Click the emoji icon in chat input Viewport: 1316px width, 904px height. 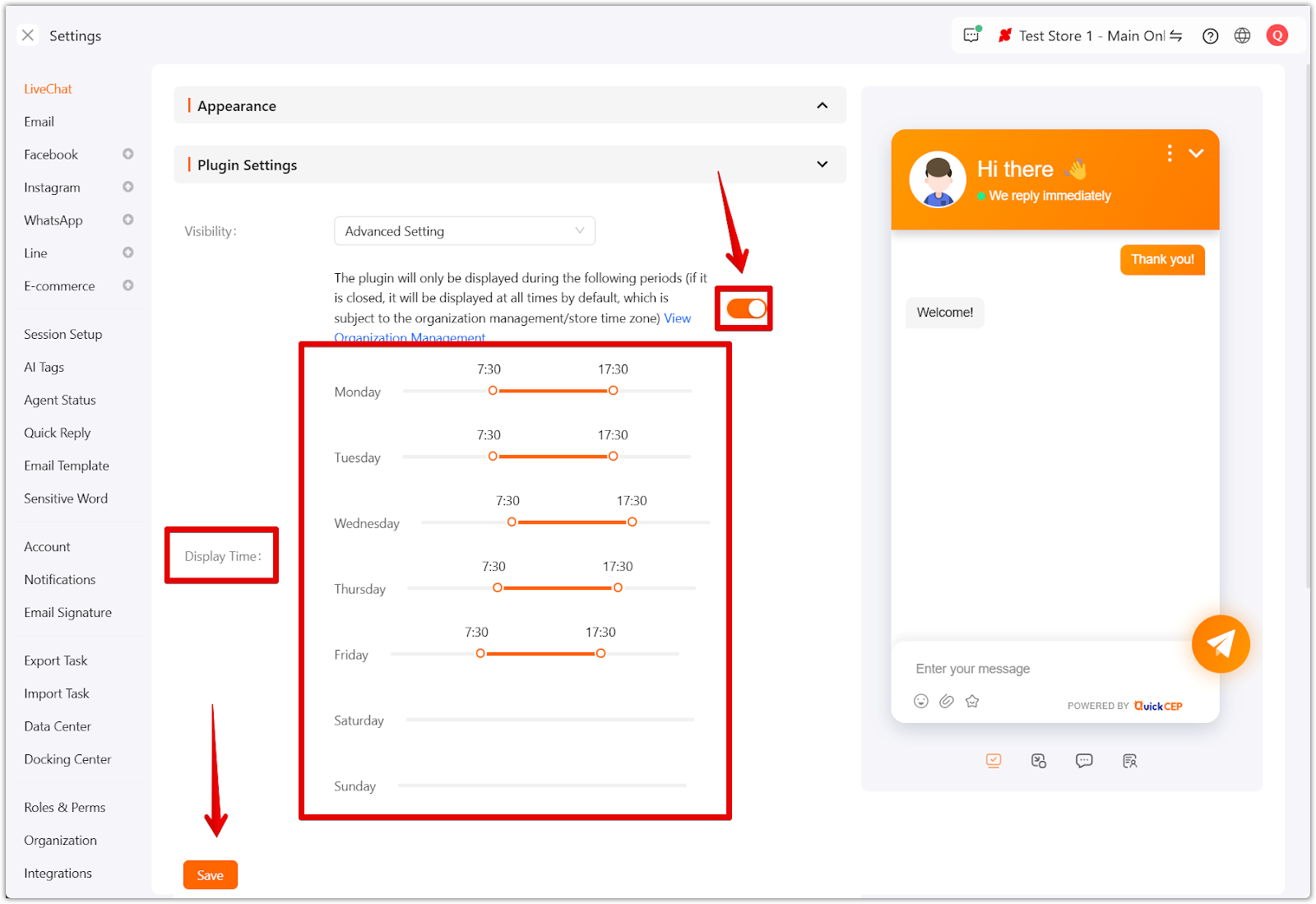pyautogui.click(x=921, y=701)
